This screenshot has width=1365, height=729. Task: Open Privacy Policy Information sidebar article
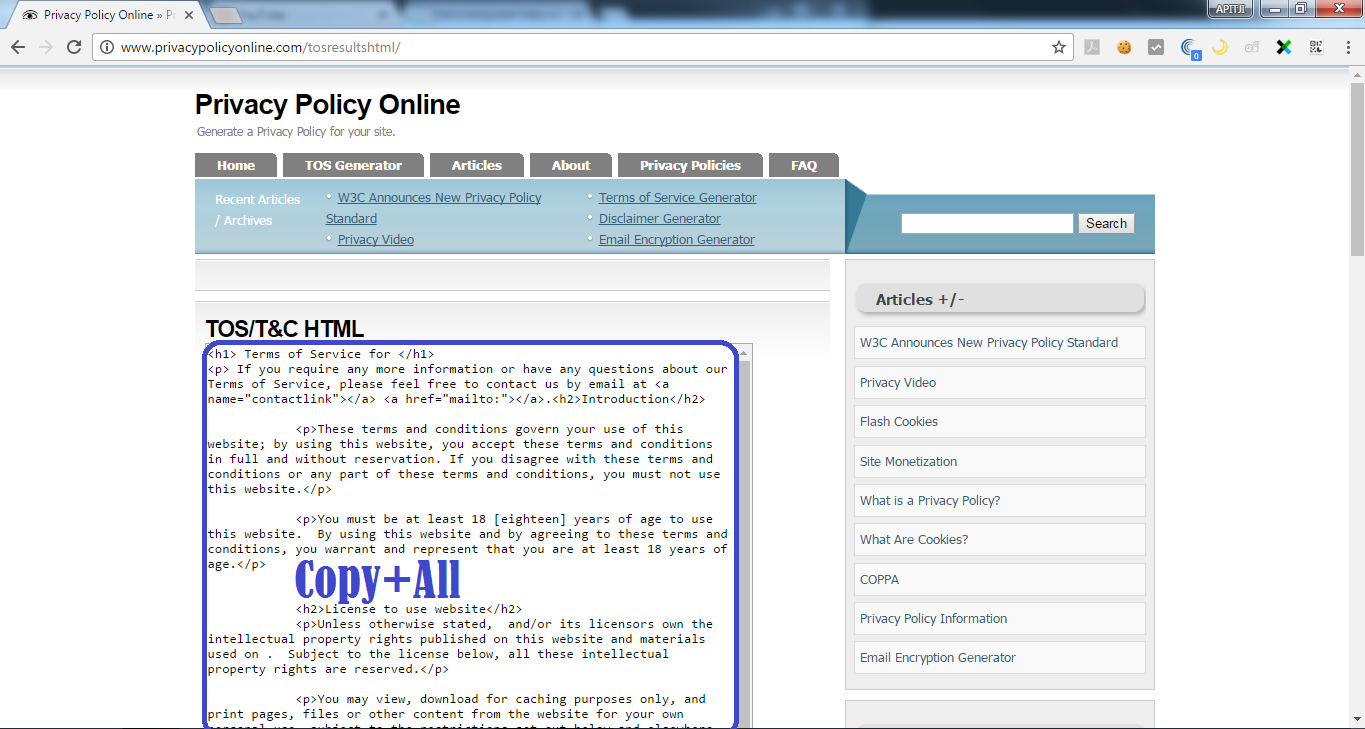[1000, 618]
